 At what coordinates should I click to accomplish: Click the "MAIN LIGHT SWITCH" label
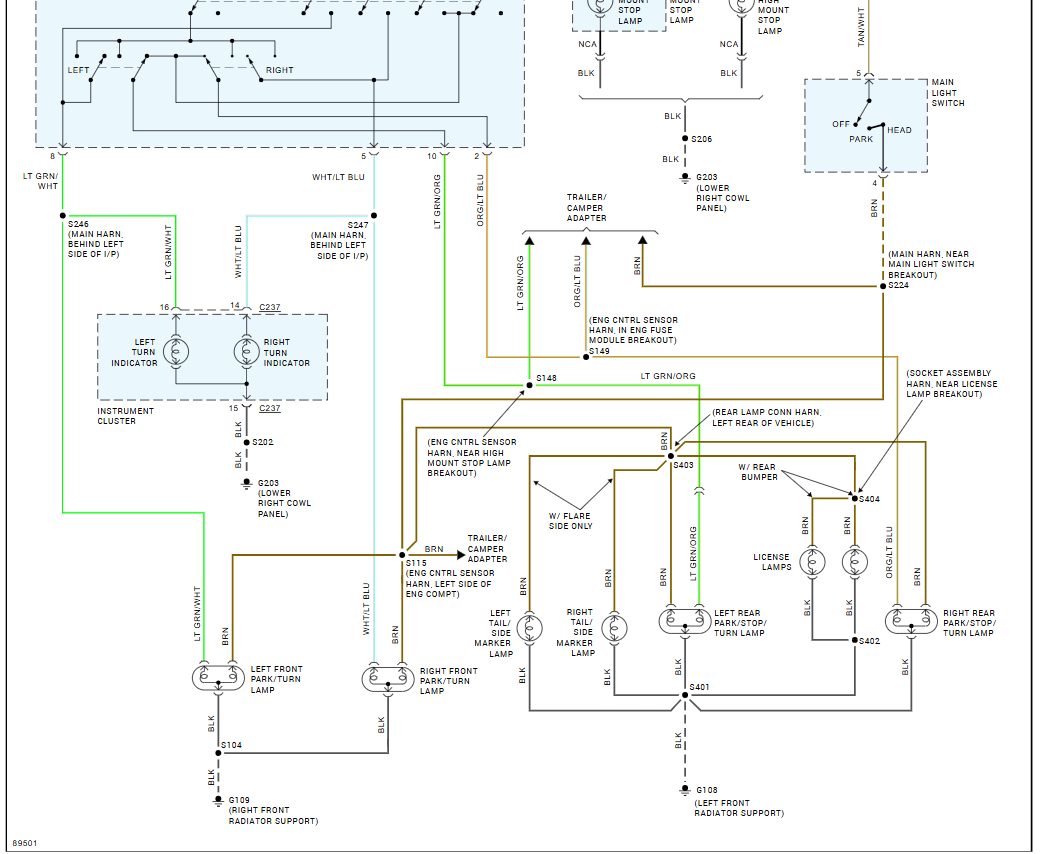pyautogui.click(x=948, y=93)
